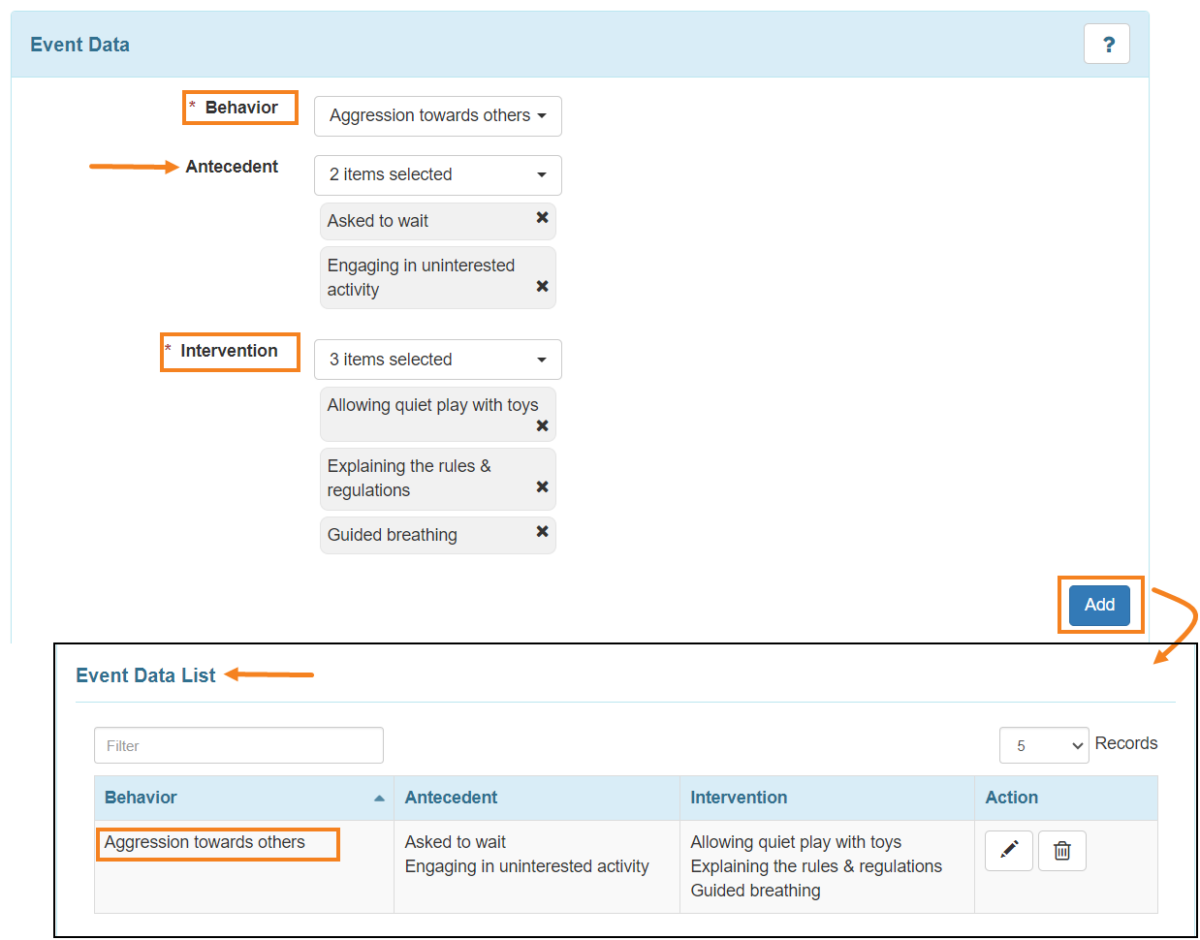Viewport: 1200px width, 940px height.
Task: Click the Add button
Action: (1099, 605)
